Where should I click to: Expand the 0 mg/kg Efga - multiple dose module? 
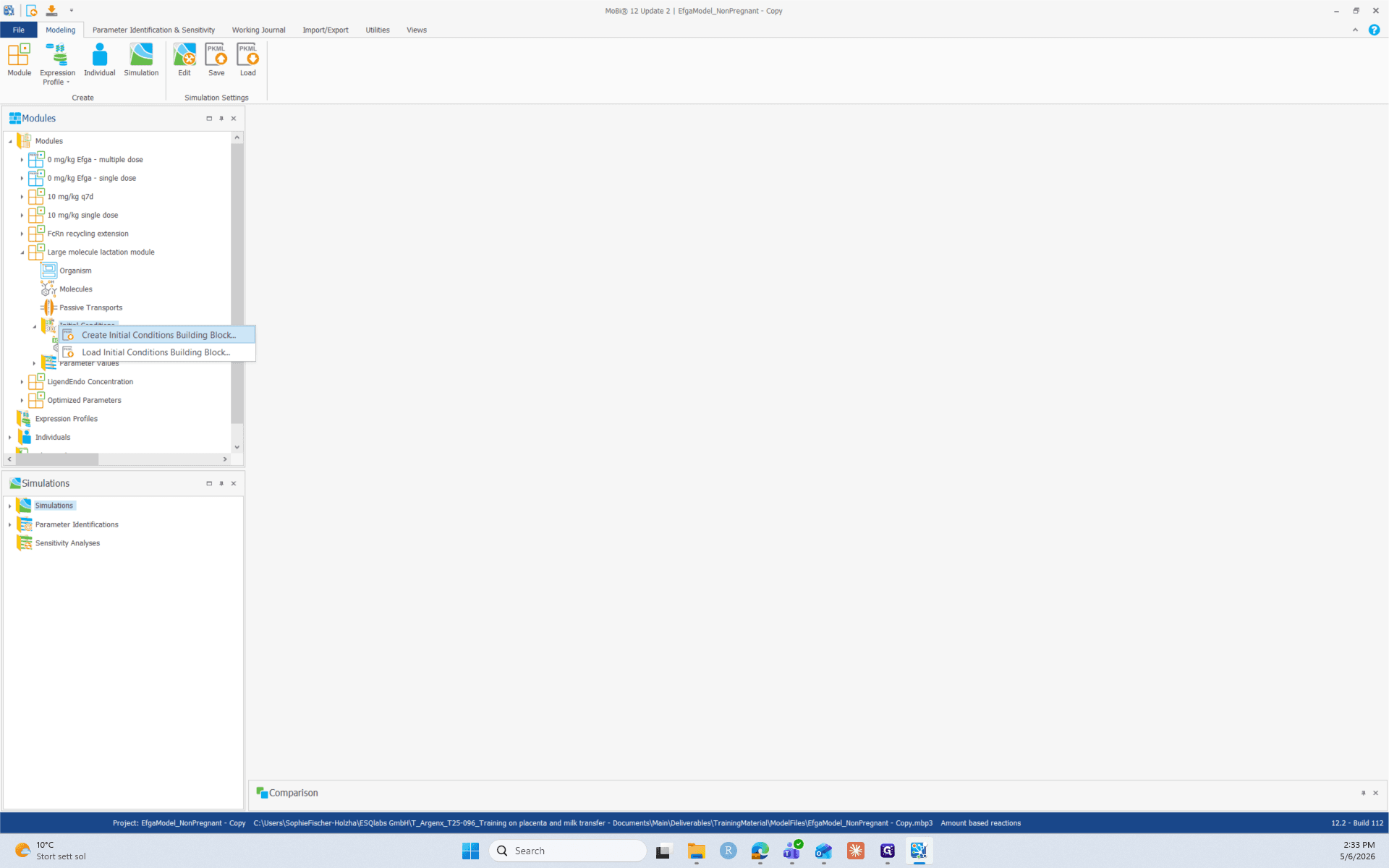click(22, 160)
